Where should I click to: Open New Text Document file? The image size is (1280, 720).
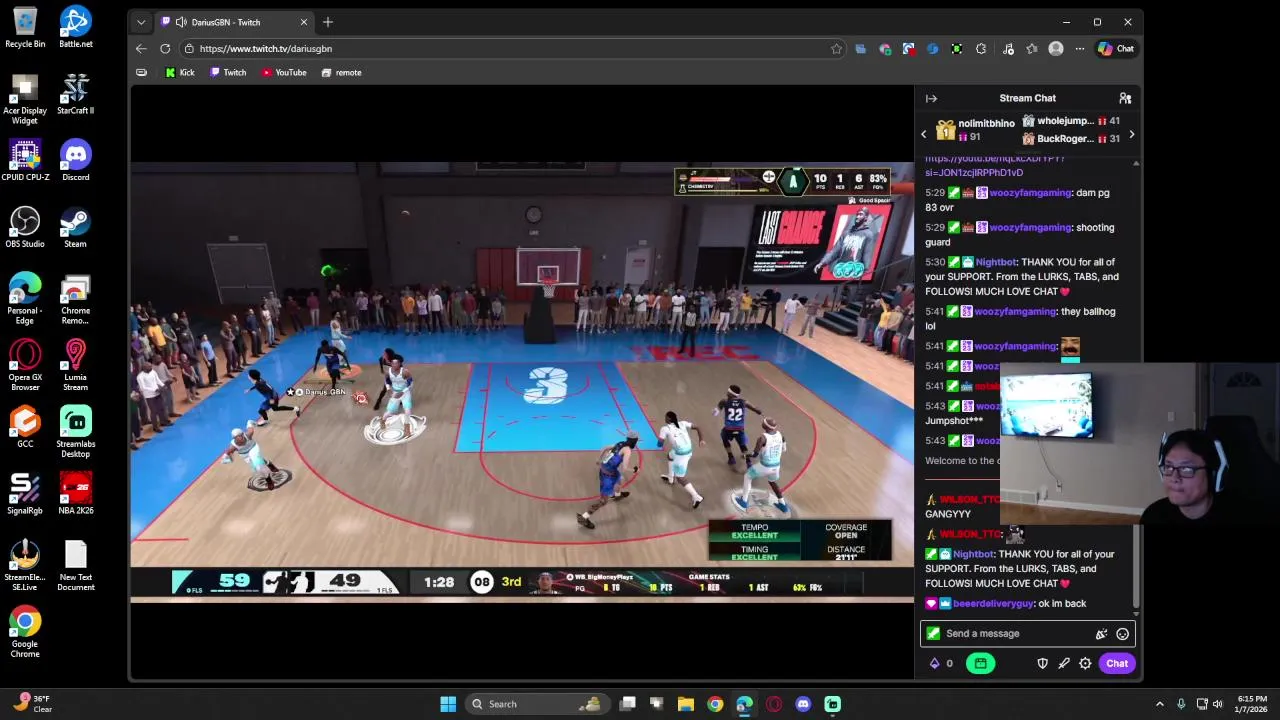tap(75, 565)
